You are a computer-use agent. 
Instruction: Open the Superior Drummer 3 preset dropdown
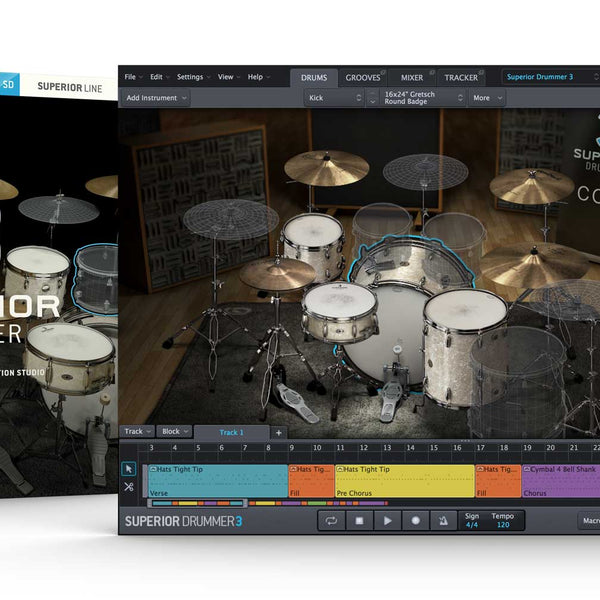coord(551,77)
